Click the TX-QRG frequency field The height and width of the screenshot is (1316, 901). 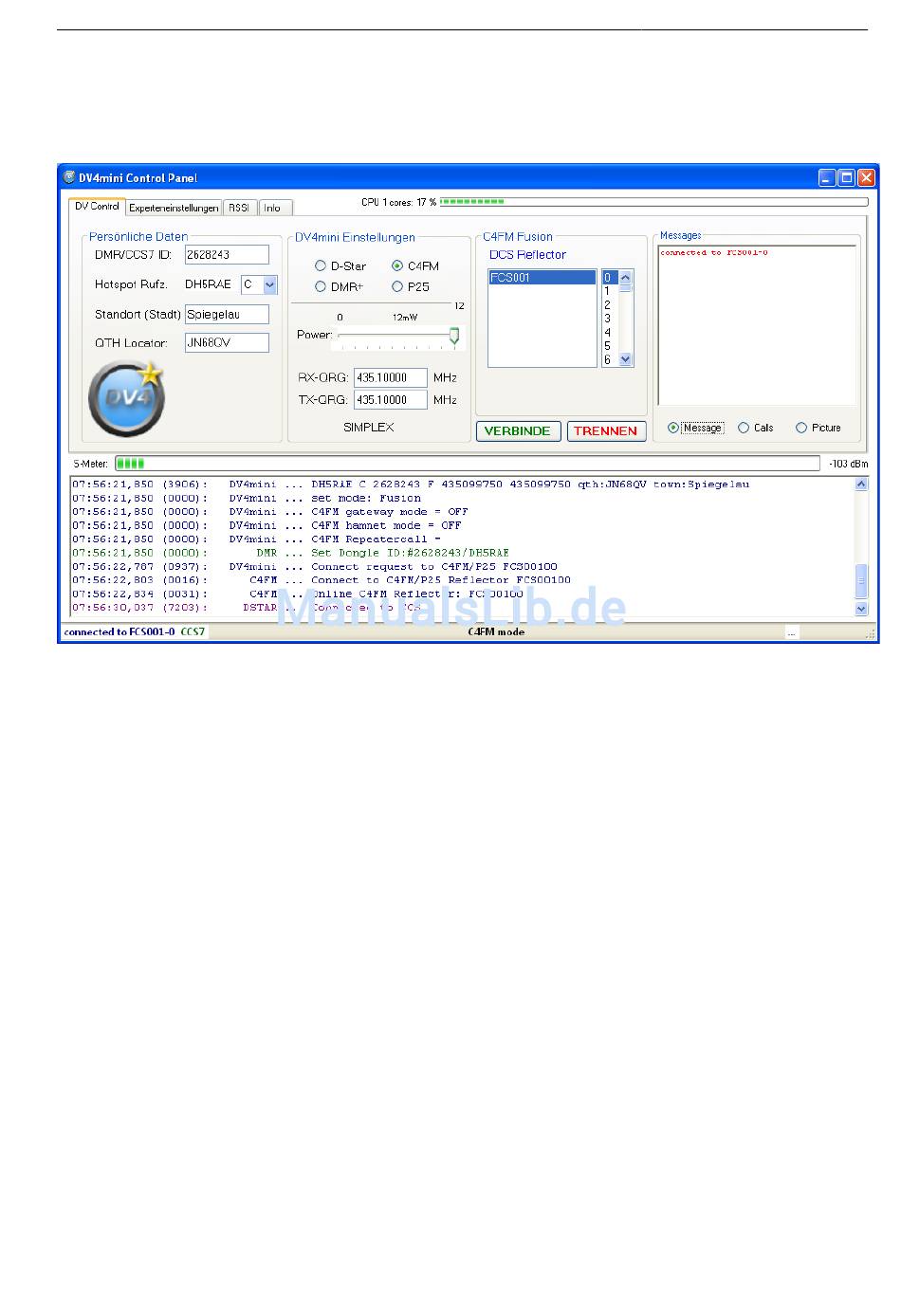coord(391,400)
